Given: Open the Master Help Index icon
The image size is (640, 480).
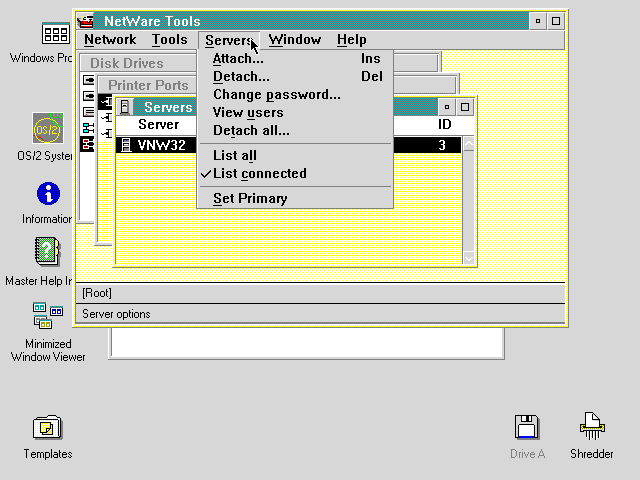Looking at the screenshot, I should click(47, 251).
